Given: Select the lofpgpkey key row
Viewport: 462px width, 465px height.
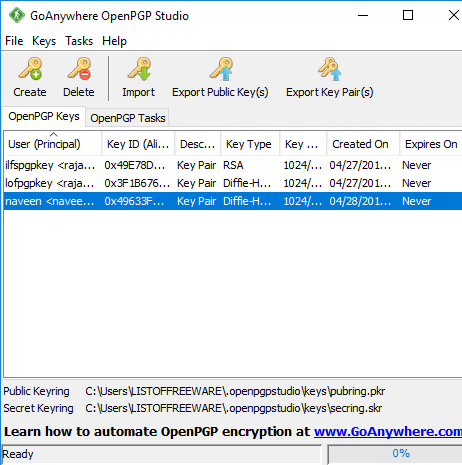Looking at the screenshot, I should click(233, 183).
